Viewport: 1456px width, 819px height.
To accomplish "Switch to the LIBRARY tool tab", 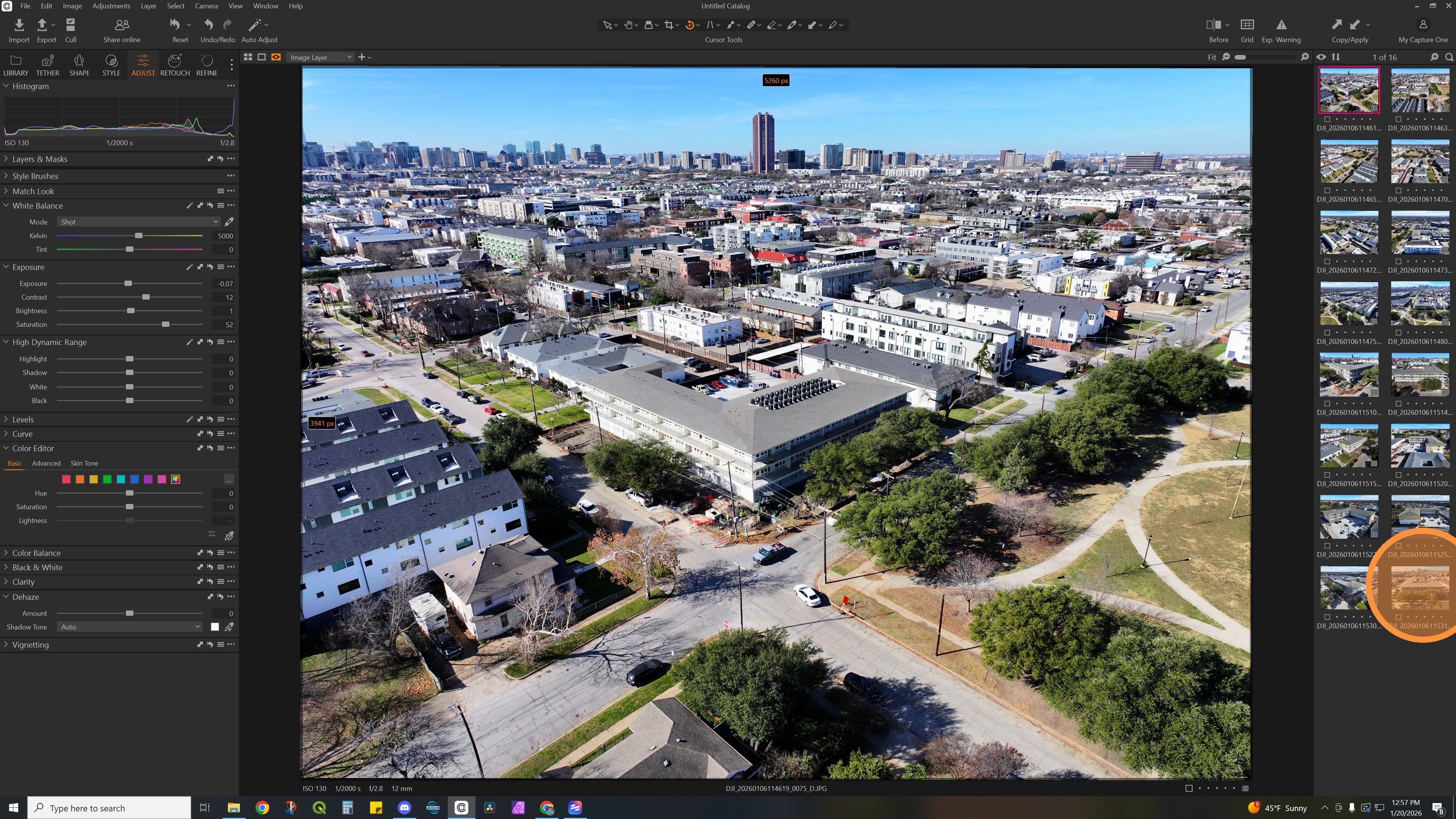I will tap(16, 66).
